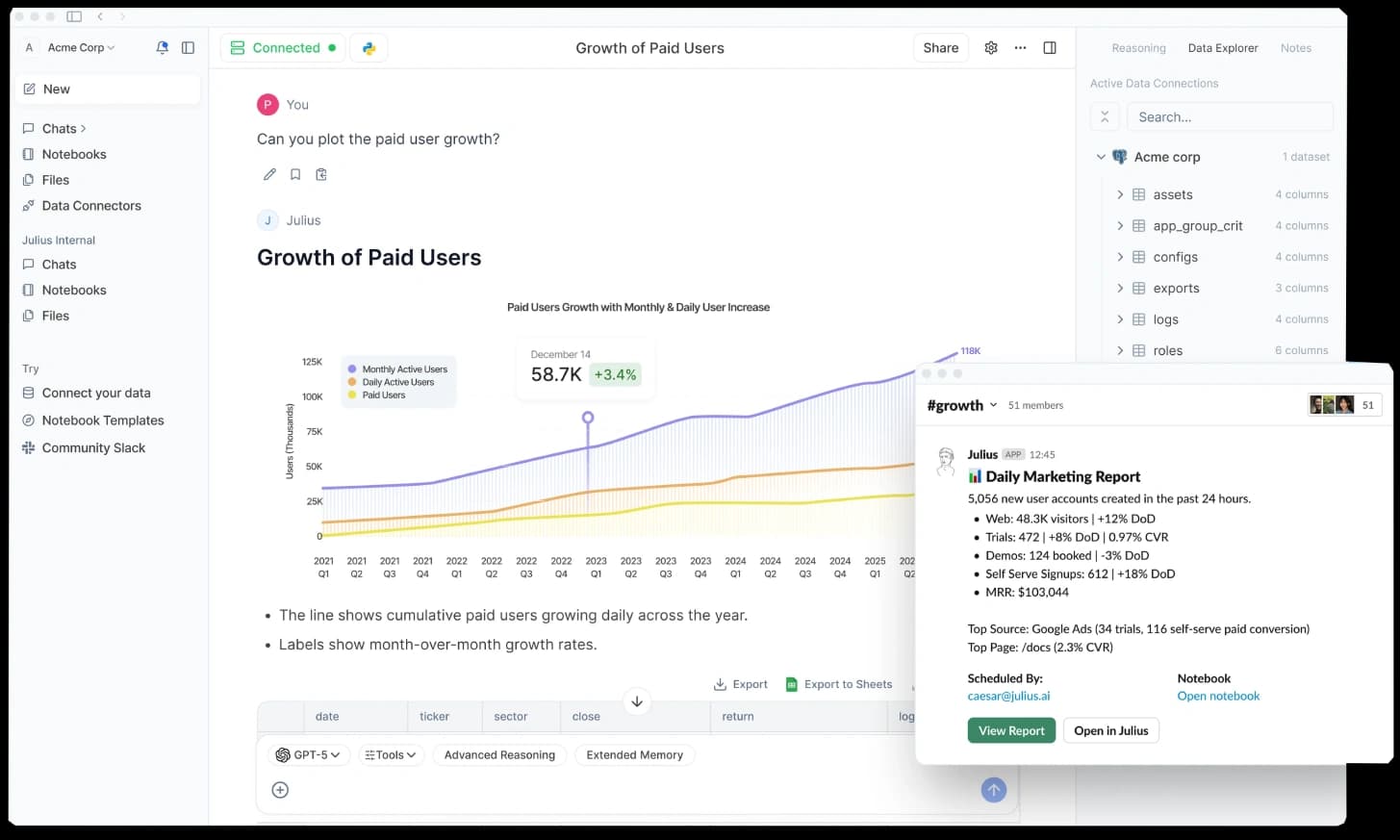Open the #growth channel dropdown
Viewport: 1400px width, 840px height.
click(x=962, y=405)
